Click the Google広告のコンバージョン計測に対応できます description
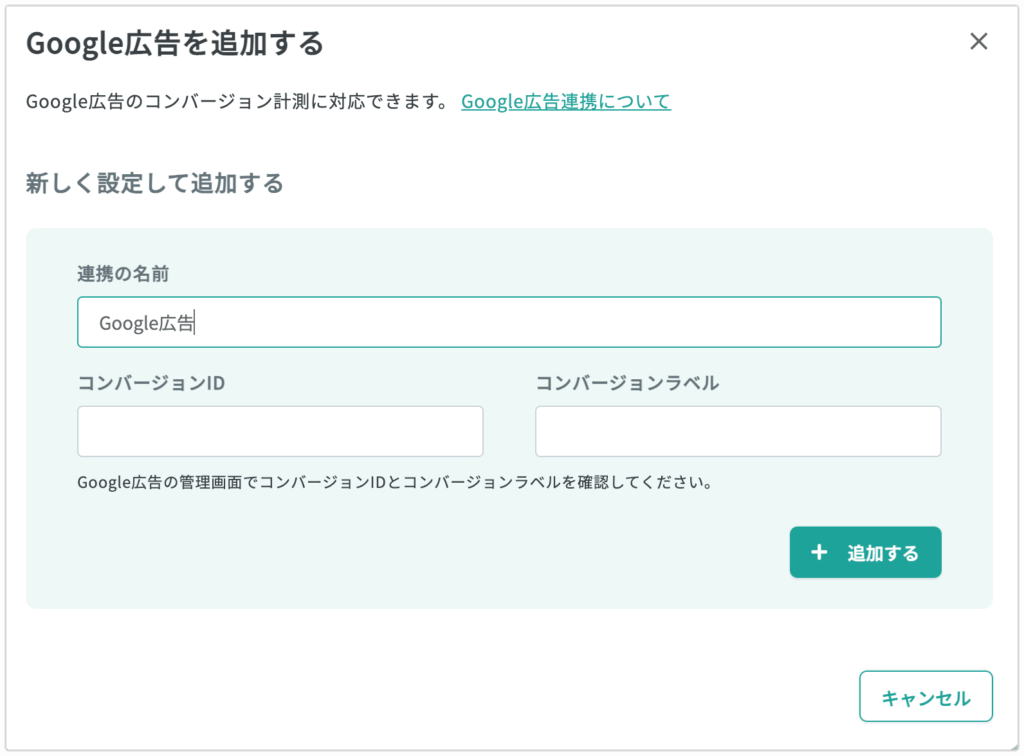 (238, 102)
